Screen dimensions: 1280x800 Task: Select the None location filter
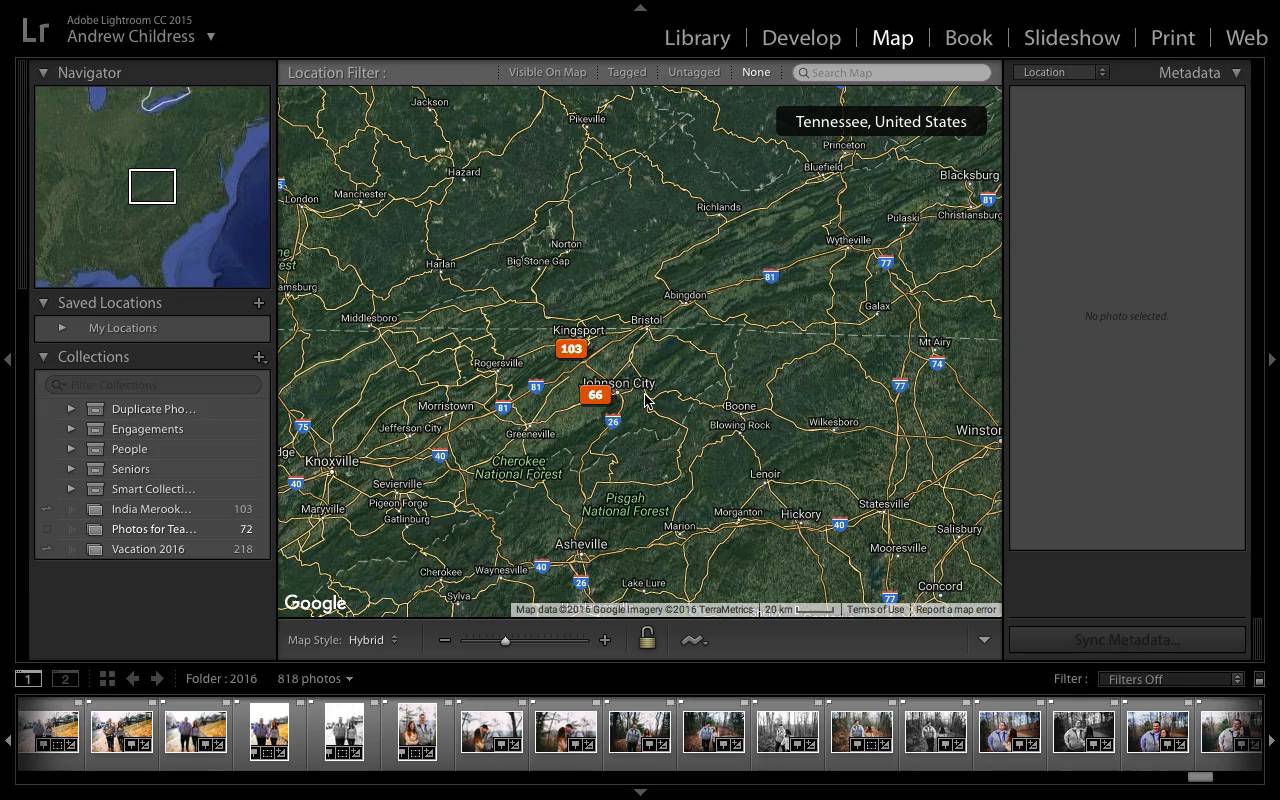tap(756, 72)
